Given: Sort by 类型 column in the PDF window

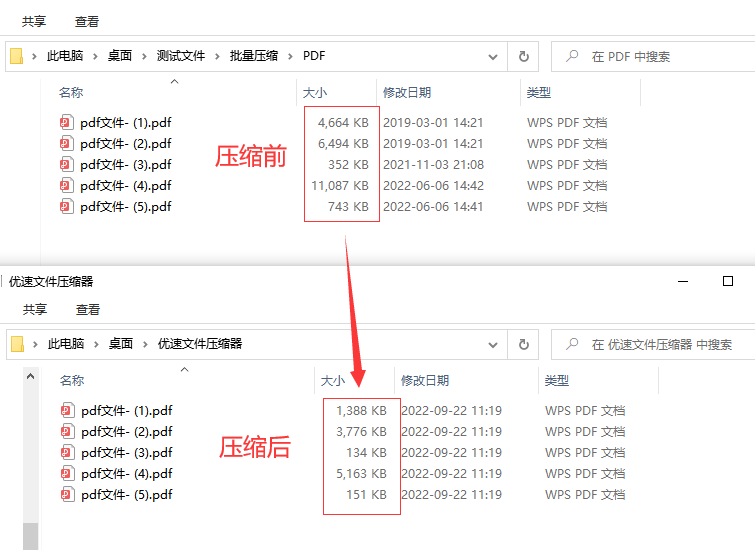Looking at the screenshot, I should pyautogui.click(x=539, y=92).
